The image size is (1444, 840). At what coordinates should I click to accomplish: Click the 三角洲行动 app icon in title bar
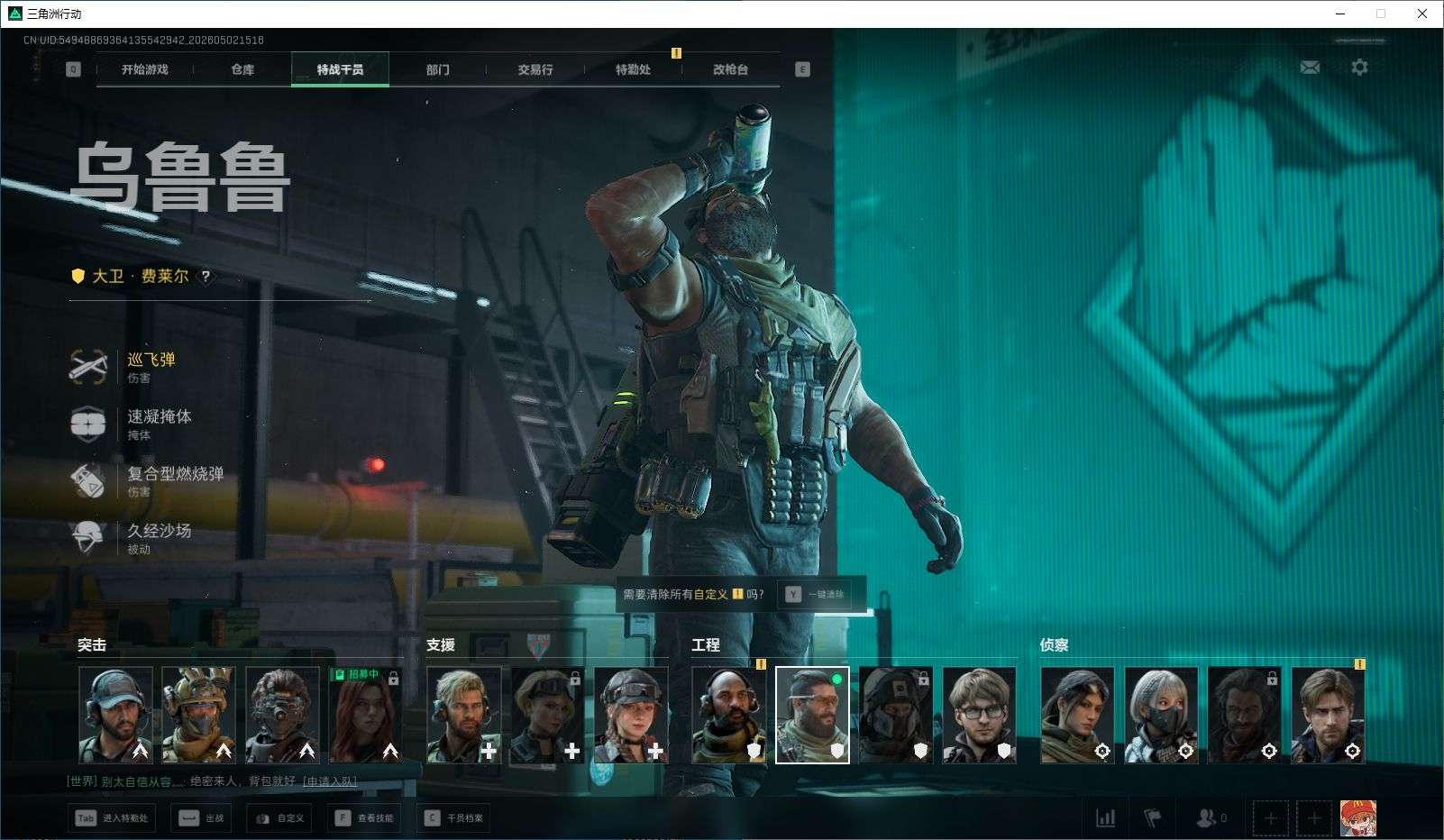click(14, 14)
